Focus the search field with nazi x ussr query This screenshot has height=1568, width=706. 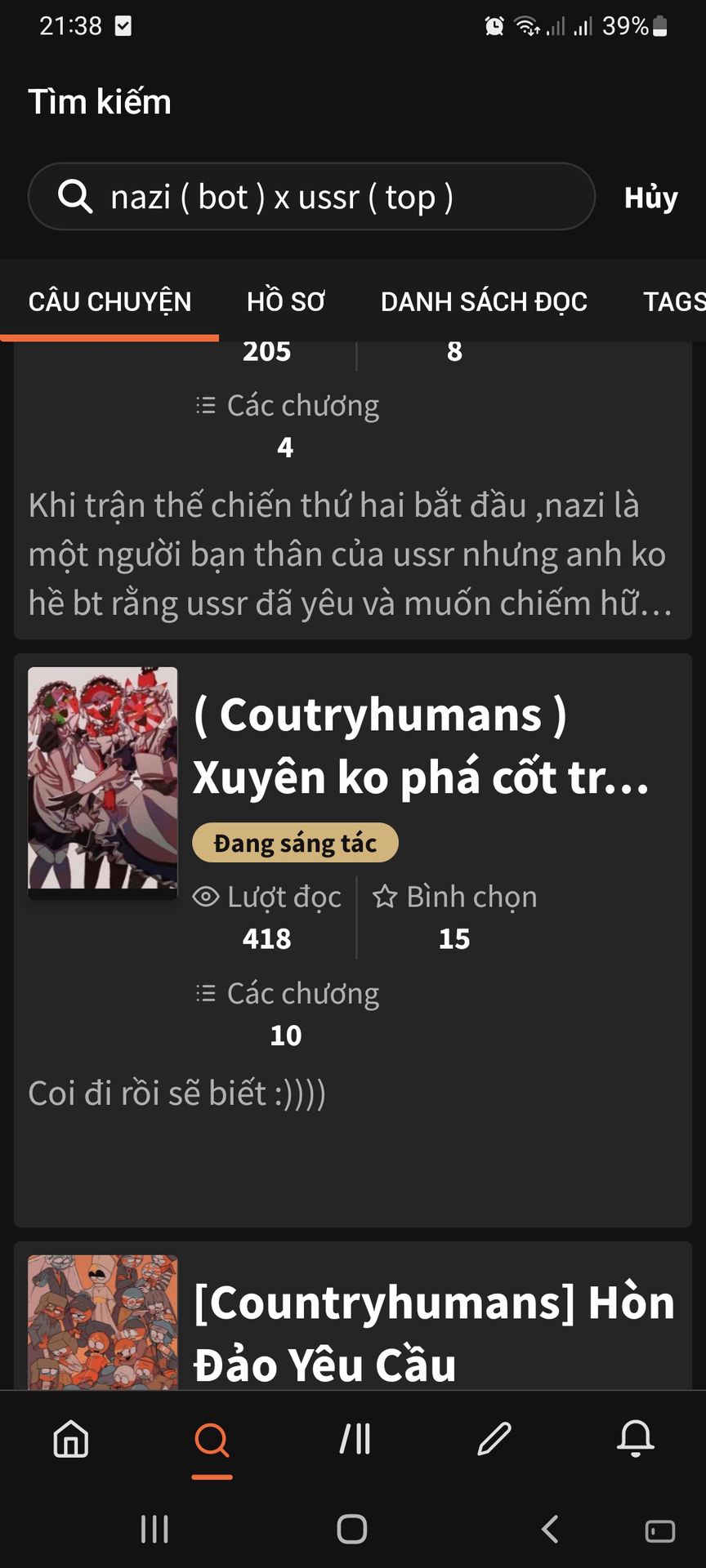click(x=311, y=197)
